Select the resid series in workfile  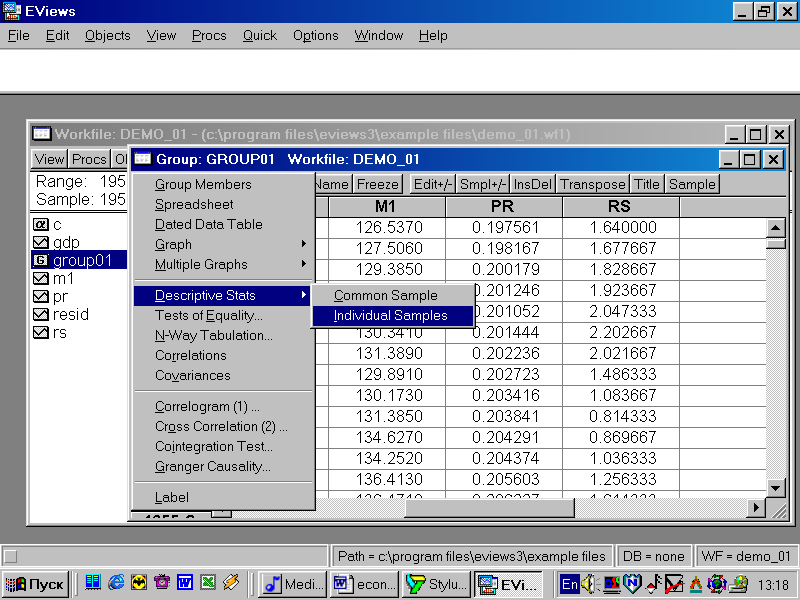pos(61,314)
